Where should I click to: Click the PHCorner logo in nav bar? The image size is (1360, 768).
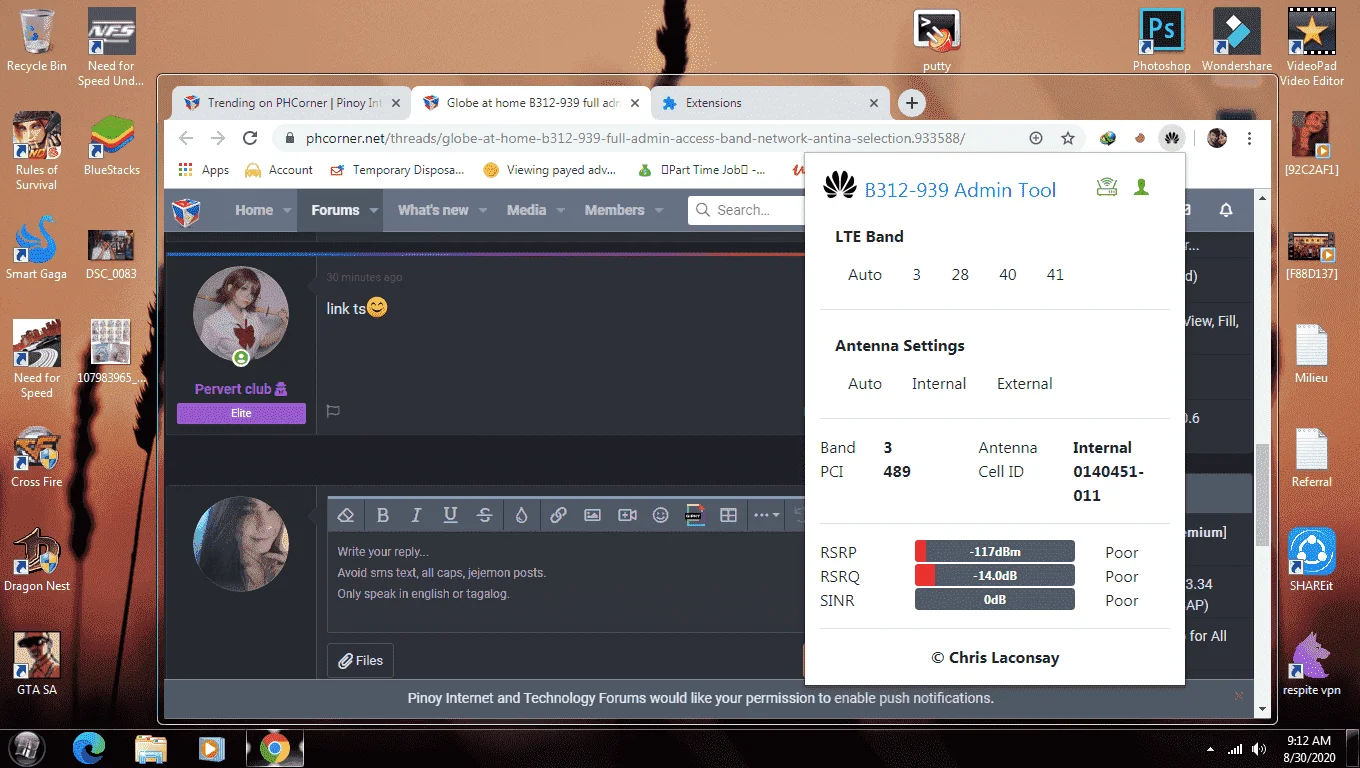pos(186,211)
